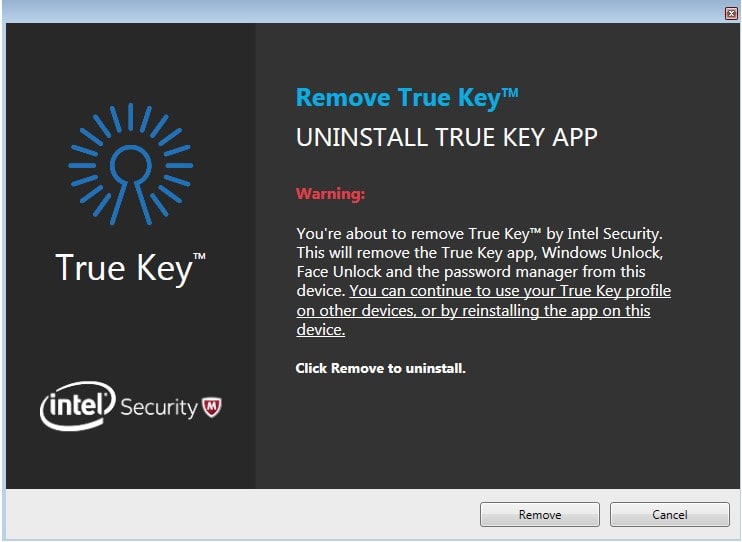Click the 'UNINSTALL TRUE KEY APP' title

tap(447, 138)
